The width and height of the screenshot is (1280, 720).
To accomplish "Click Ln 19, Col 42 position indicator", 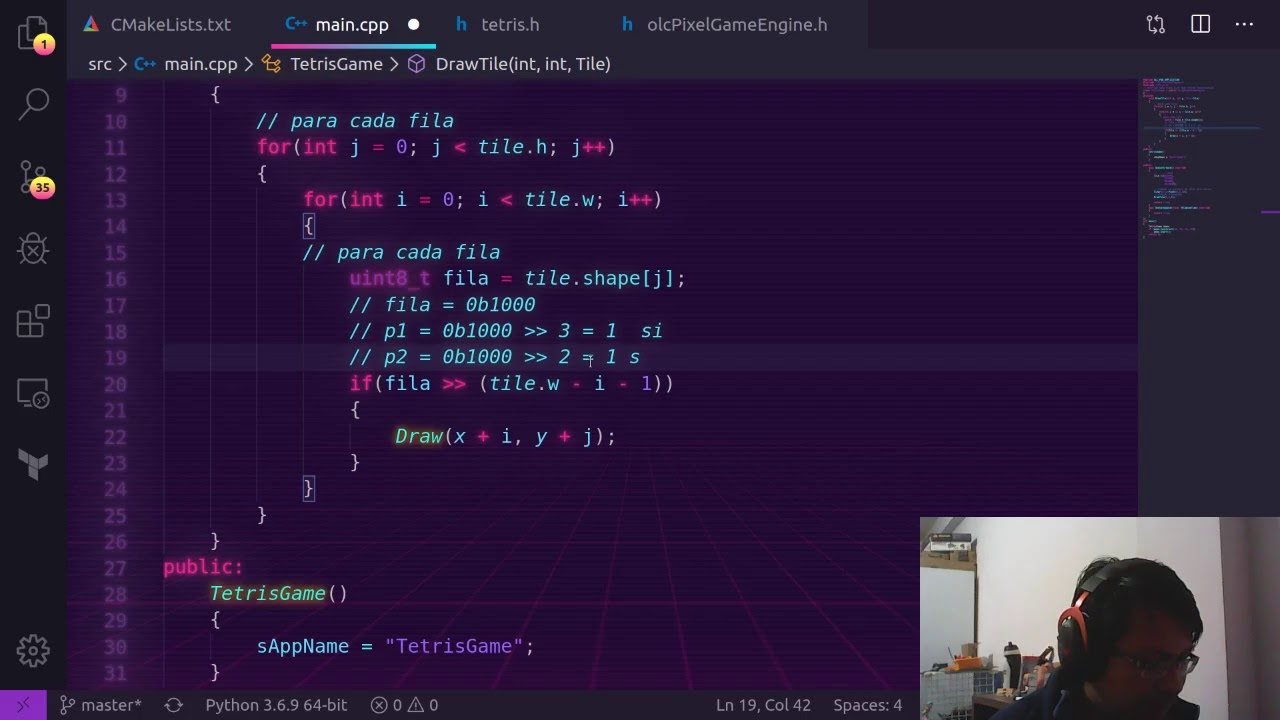I will tap(763, 705).
